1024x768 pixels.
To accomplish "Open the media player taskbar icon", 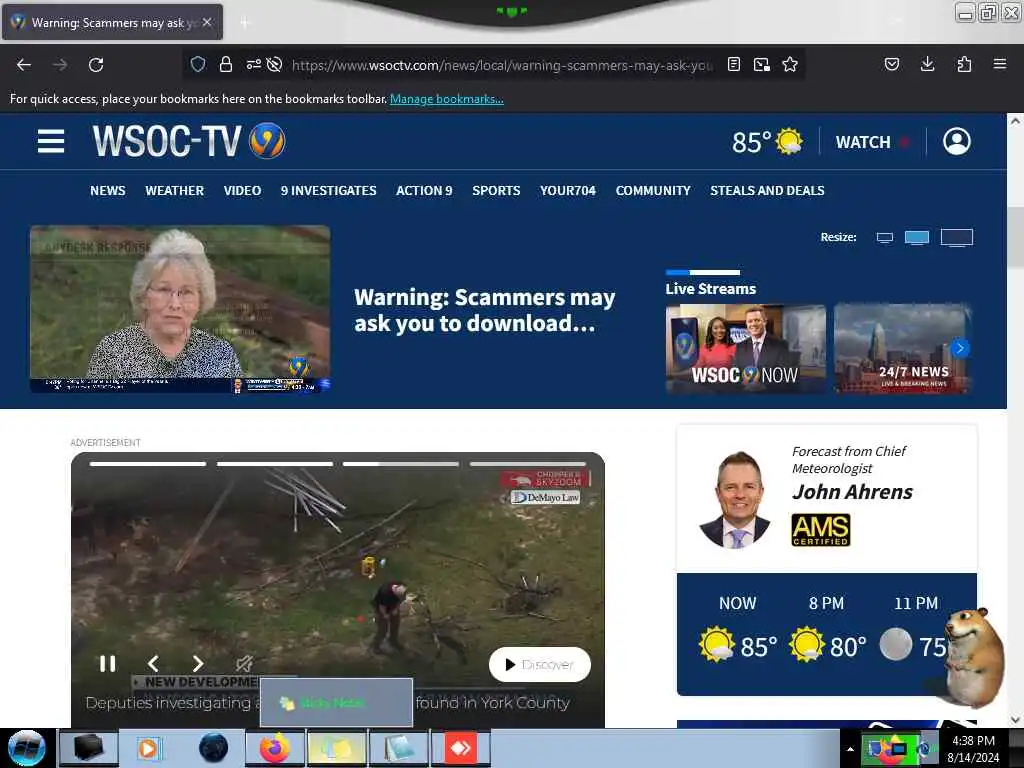I will 150,748.
